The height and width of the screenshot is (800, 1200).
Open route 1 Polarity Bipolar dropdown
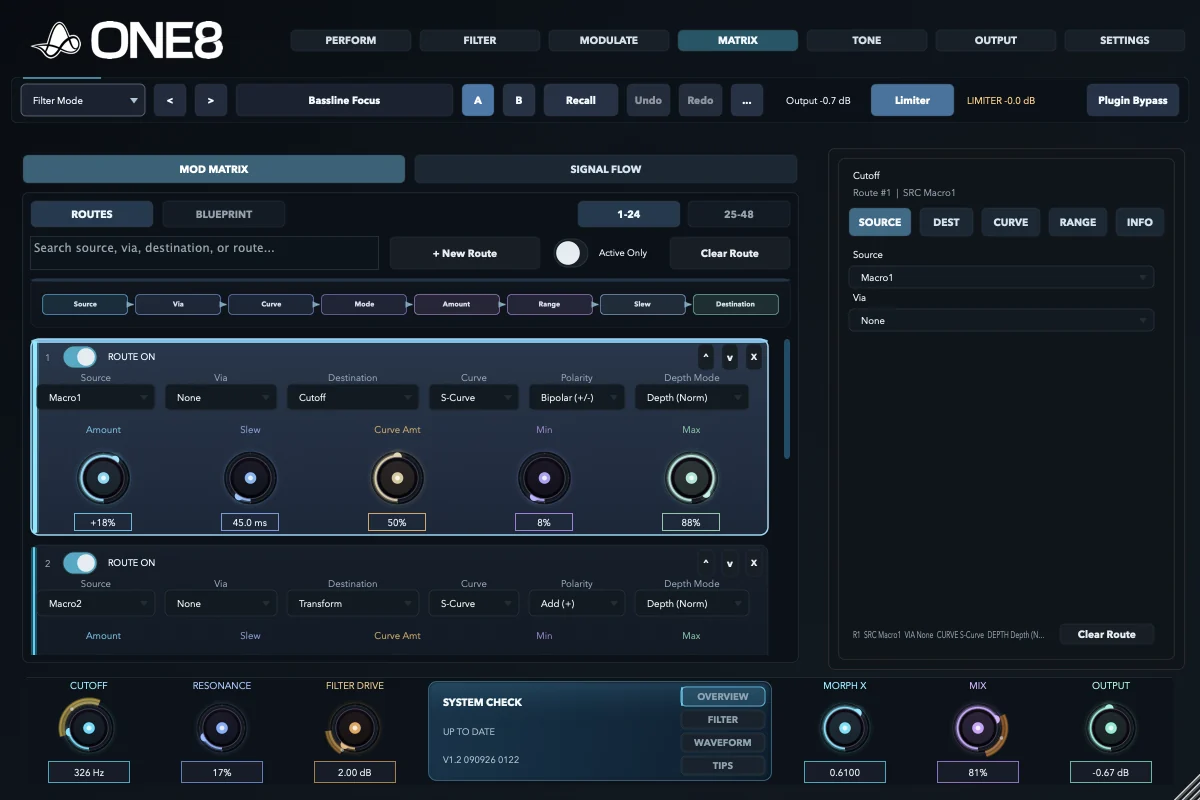tap(577, 398)
